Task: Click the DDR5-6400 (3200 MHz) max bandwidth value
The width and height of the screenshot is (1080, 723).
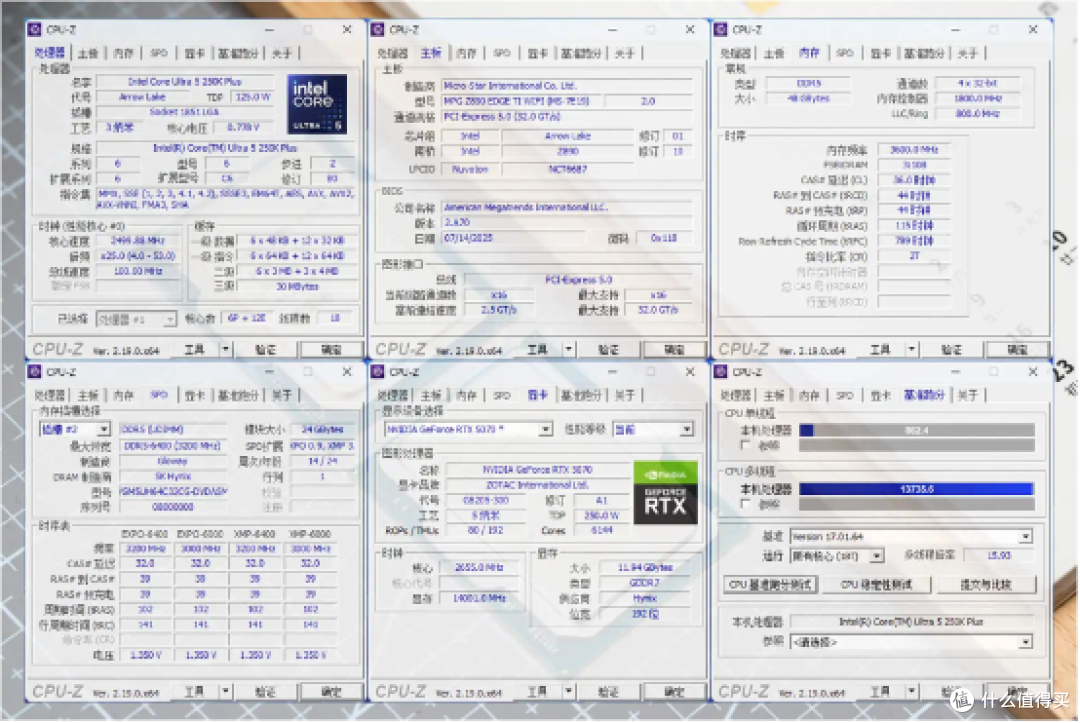Action: [173, 446]
